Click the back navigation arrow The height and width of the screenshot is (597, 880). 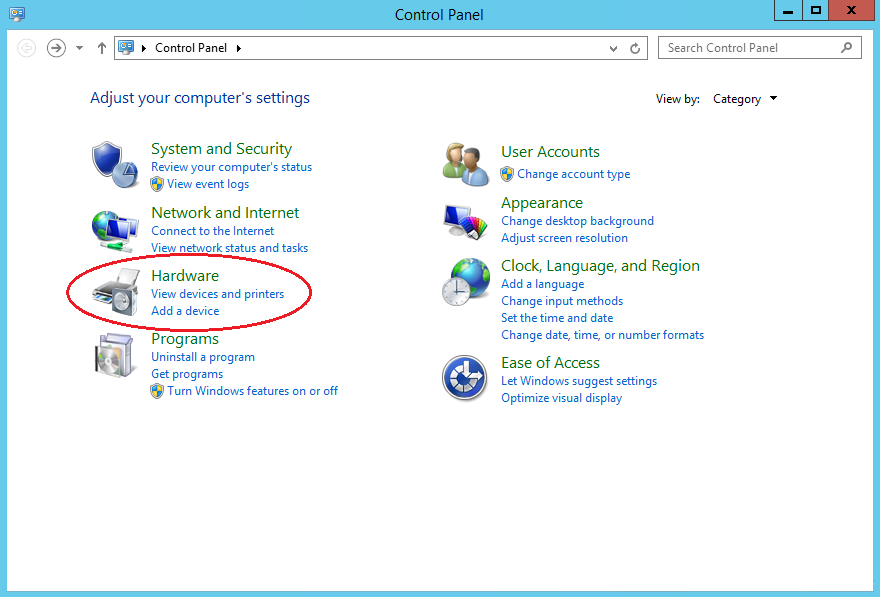(x=27, y=47)
